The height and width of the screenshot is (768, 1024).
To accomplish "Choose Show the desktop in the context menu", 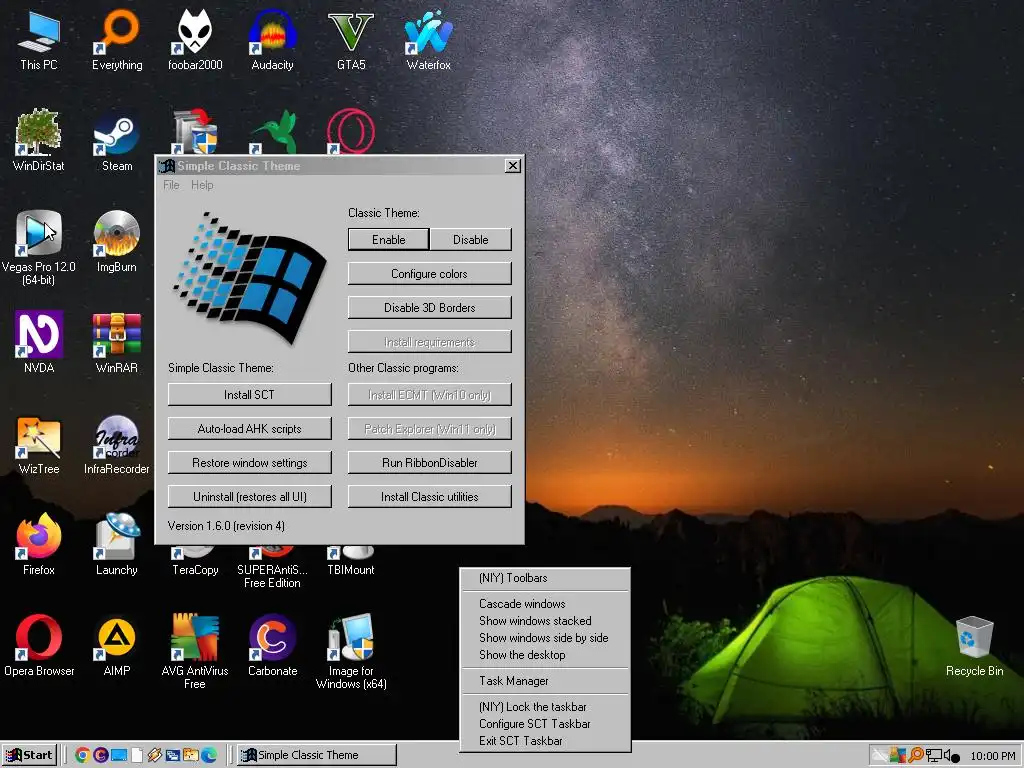I will pyautogui.click(x=545, y=655).
